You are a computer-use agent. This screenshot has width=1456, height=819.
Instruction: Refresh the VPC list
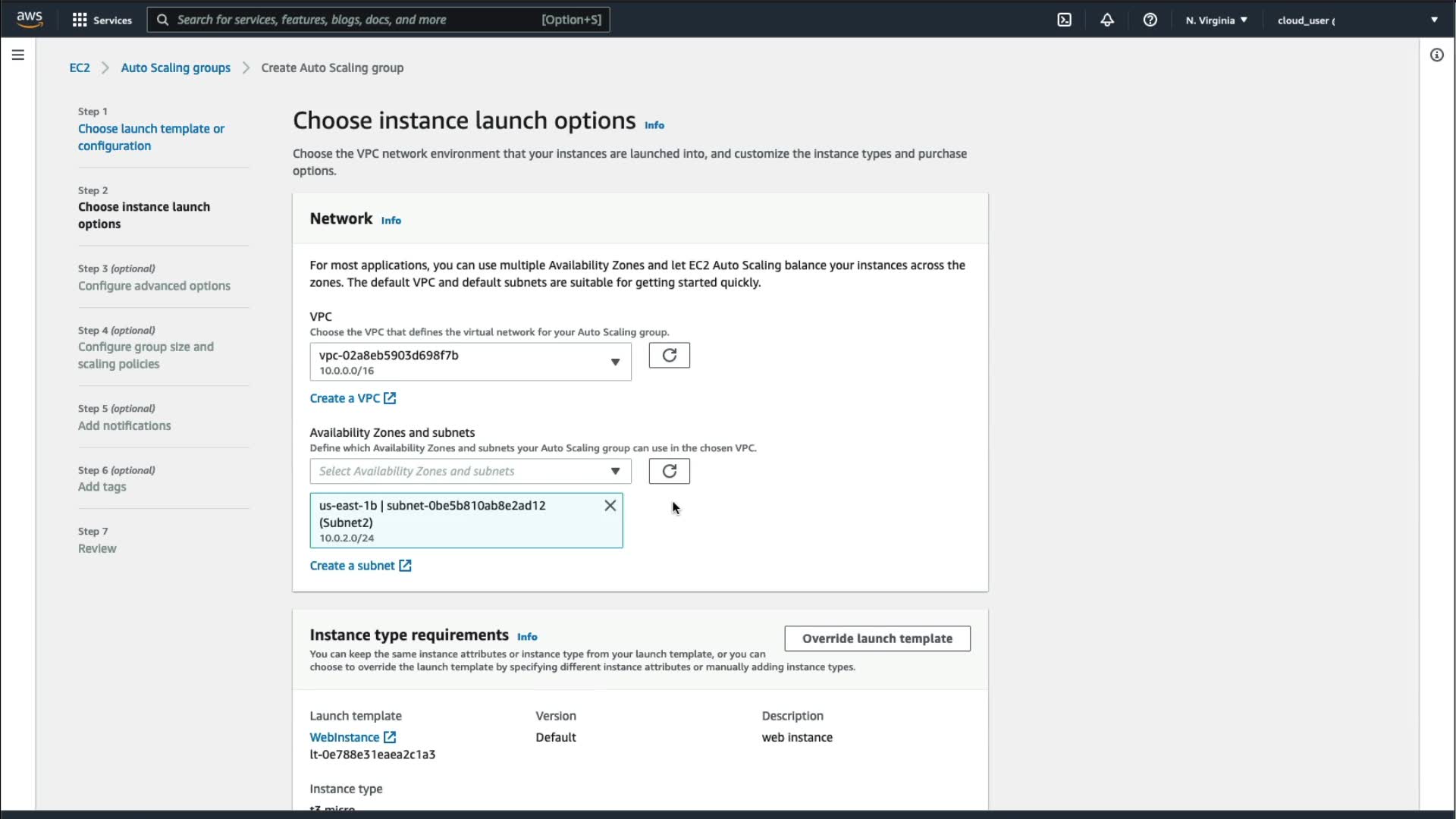click(x=669, y=356)
